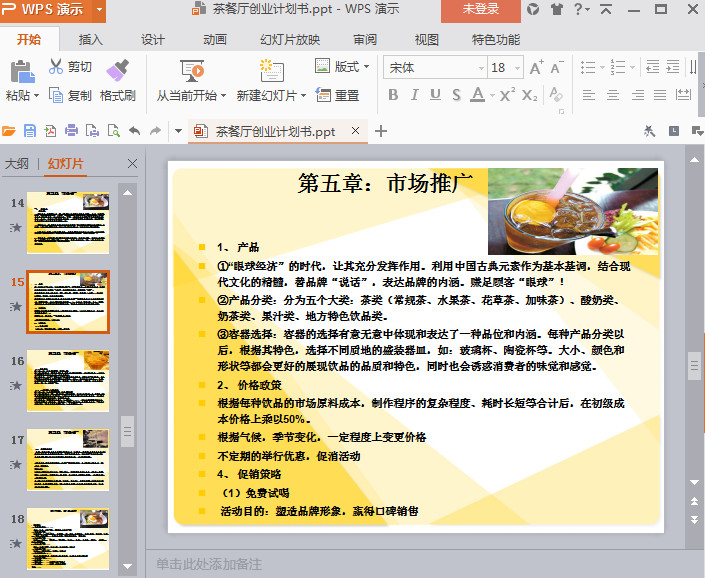Increase indent level icon

(673, 67)
